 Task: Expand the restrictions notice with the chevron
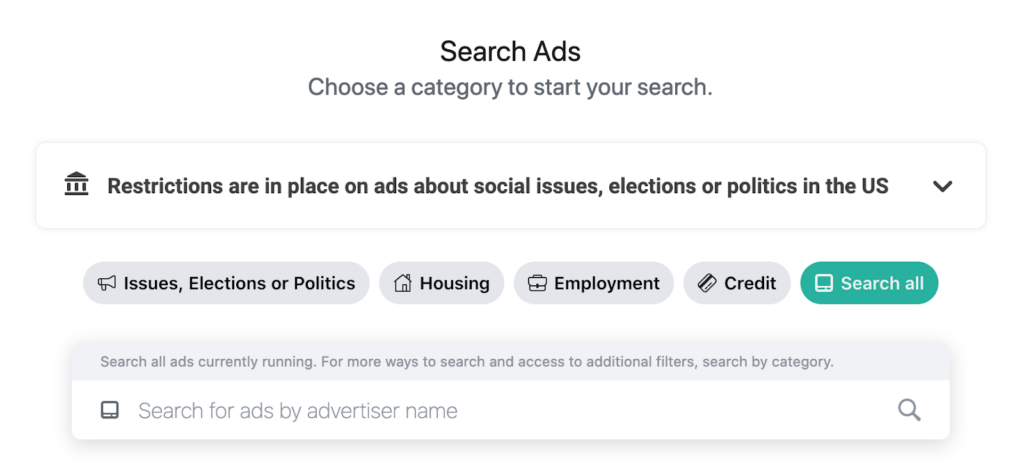(x=942, y=186)
